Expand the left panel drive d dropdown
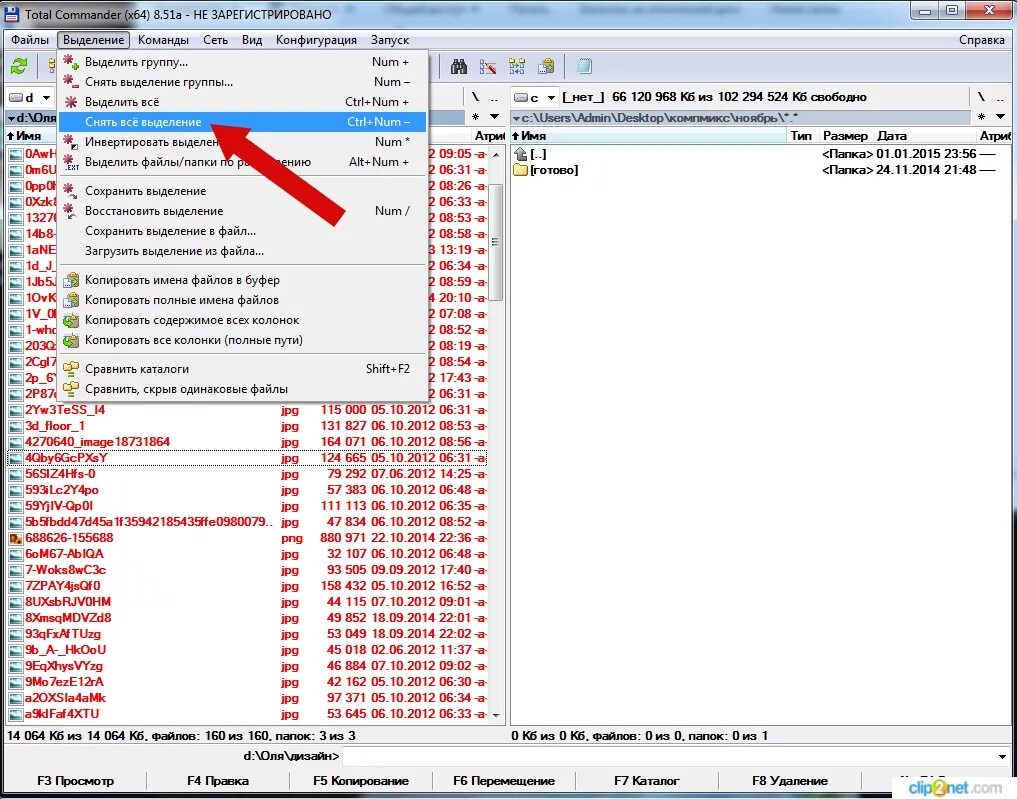Viewport: 1017px width, 799px height. (47, 98)
